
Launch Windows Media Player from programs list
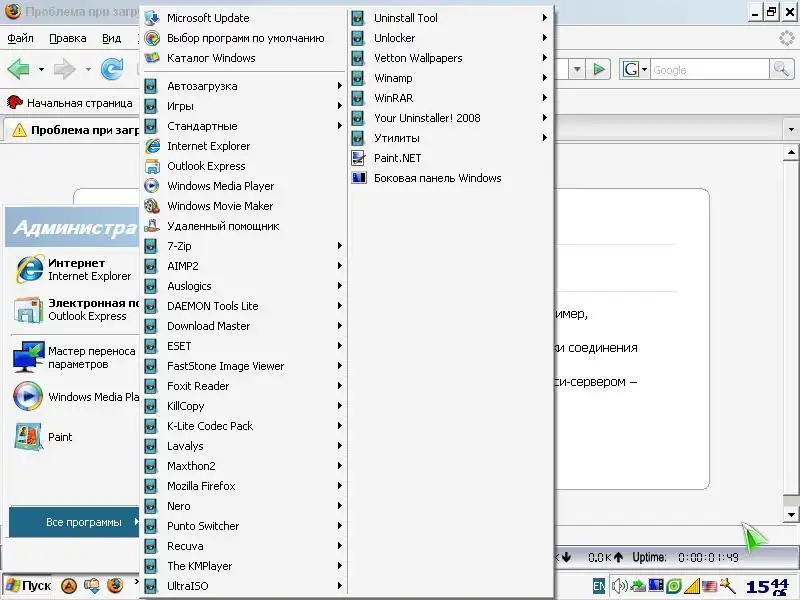coord(244,186)
